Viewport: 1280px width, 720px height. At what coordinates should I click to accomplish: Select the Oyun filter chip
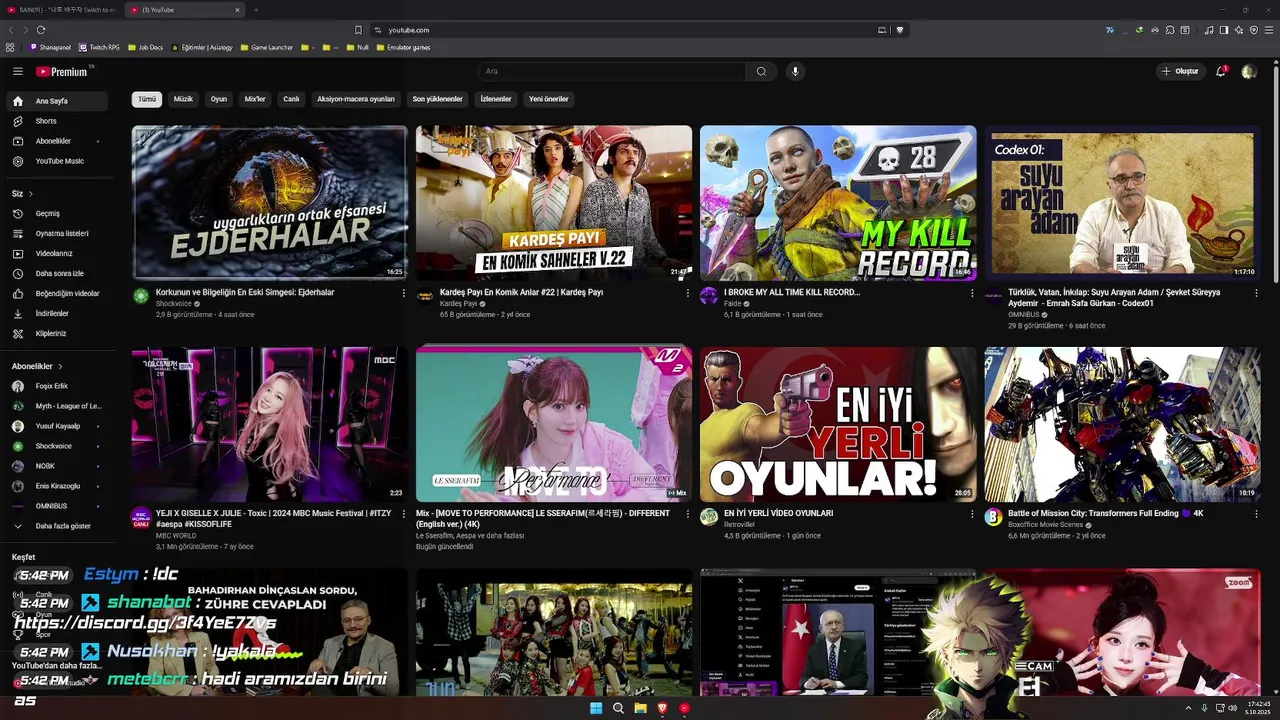pos(219,99)
